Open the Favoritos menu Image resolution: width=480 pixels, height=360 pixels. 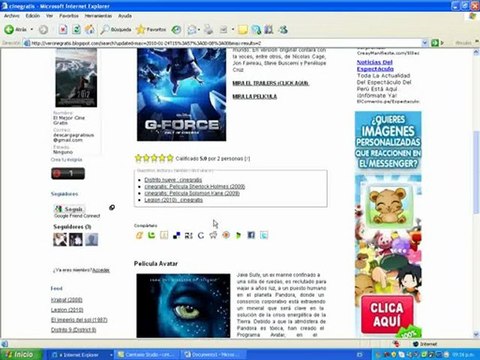pos(69,16)
